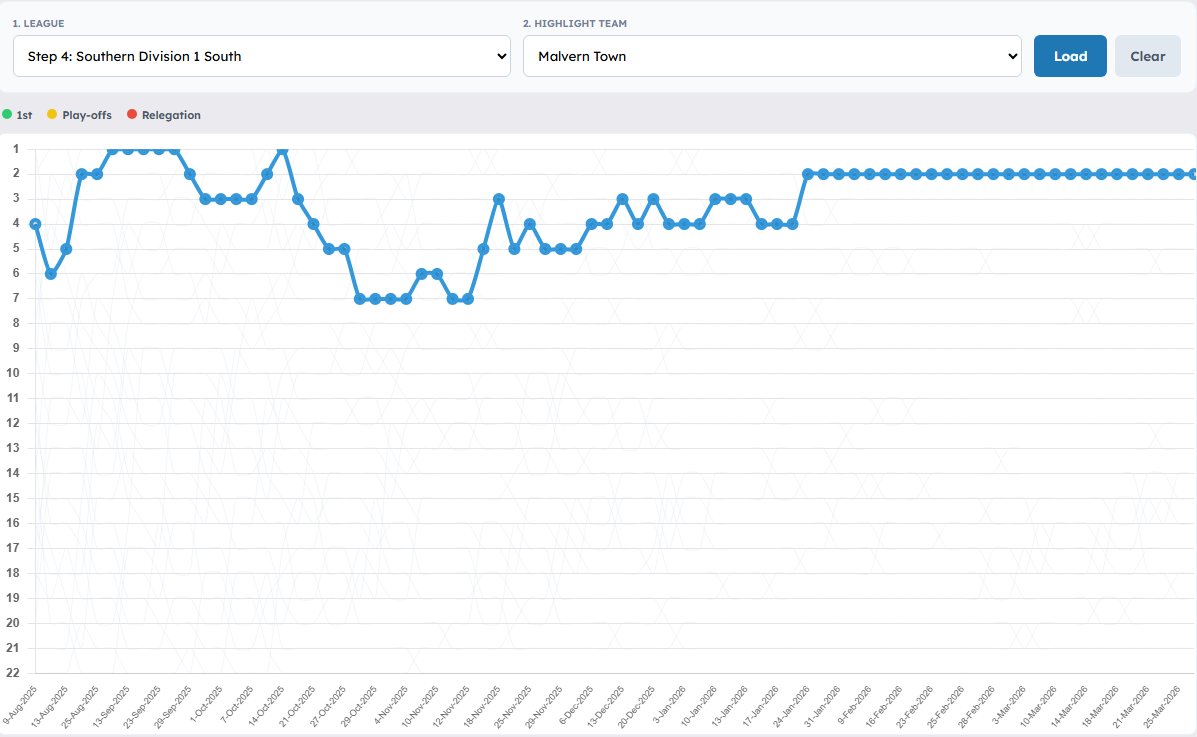The width and height of the screenshot is (1197, 737).
Task: Select the 17-Jan-2026 data point at 4th place
Action: (x=777, y=224)
